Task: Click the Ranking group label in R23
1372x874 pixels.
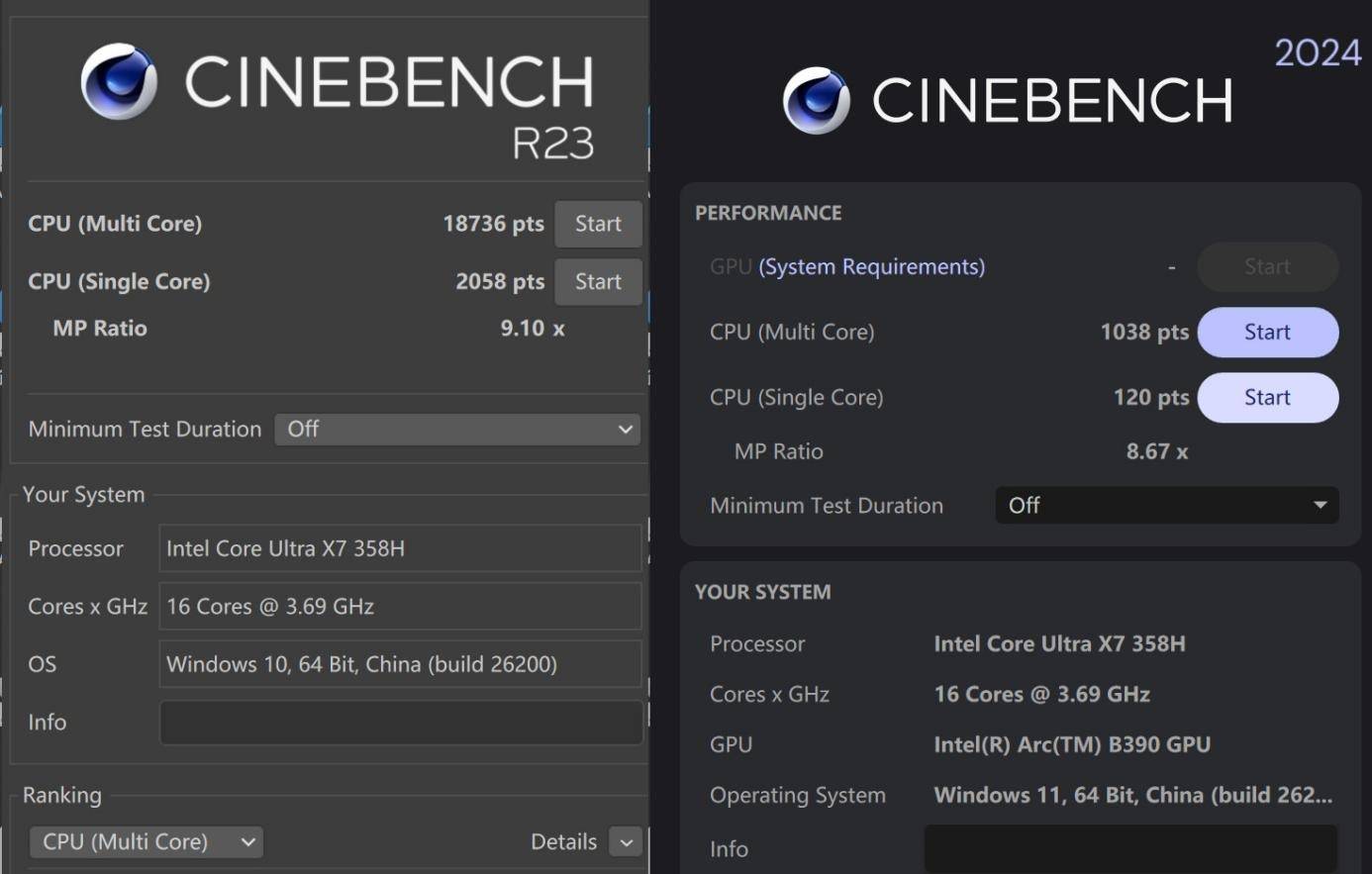Action: [x=62, y=795]
